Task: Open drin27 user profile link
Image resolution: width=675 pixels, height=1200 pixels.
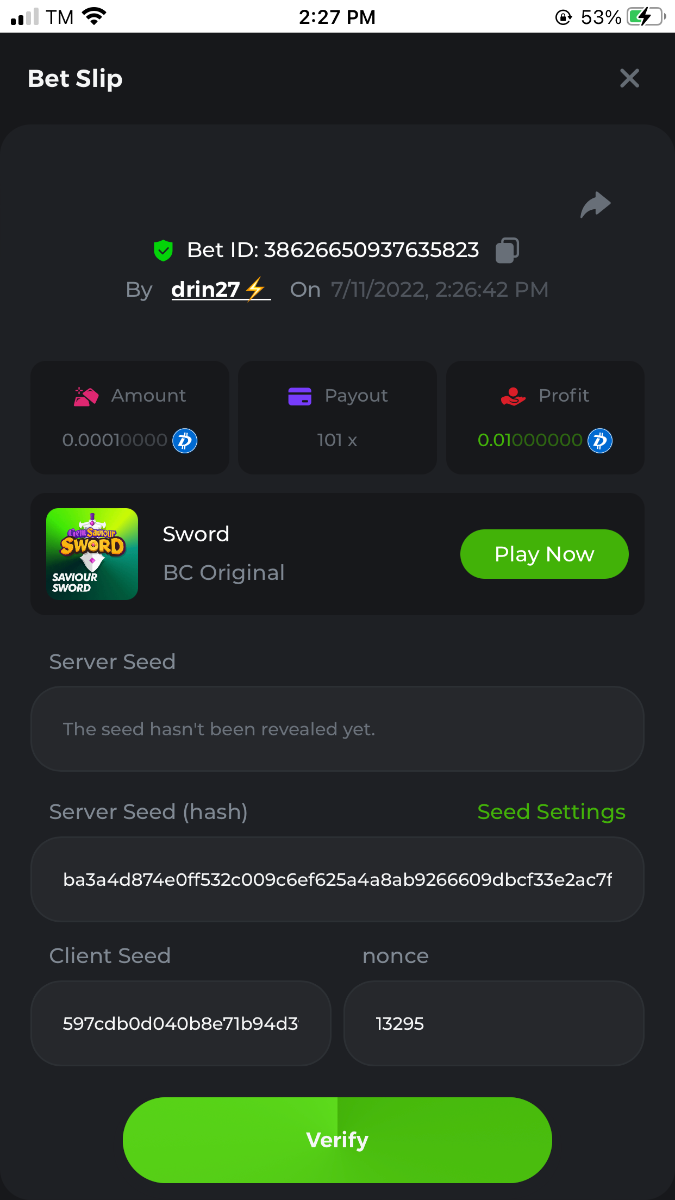Action: (219, 290)
